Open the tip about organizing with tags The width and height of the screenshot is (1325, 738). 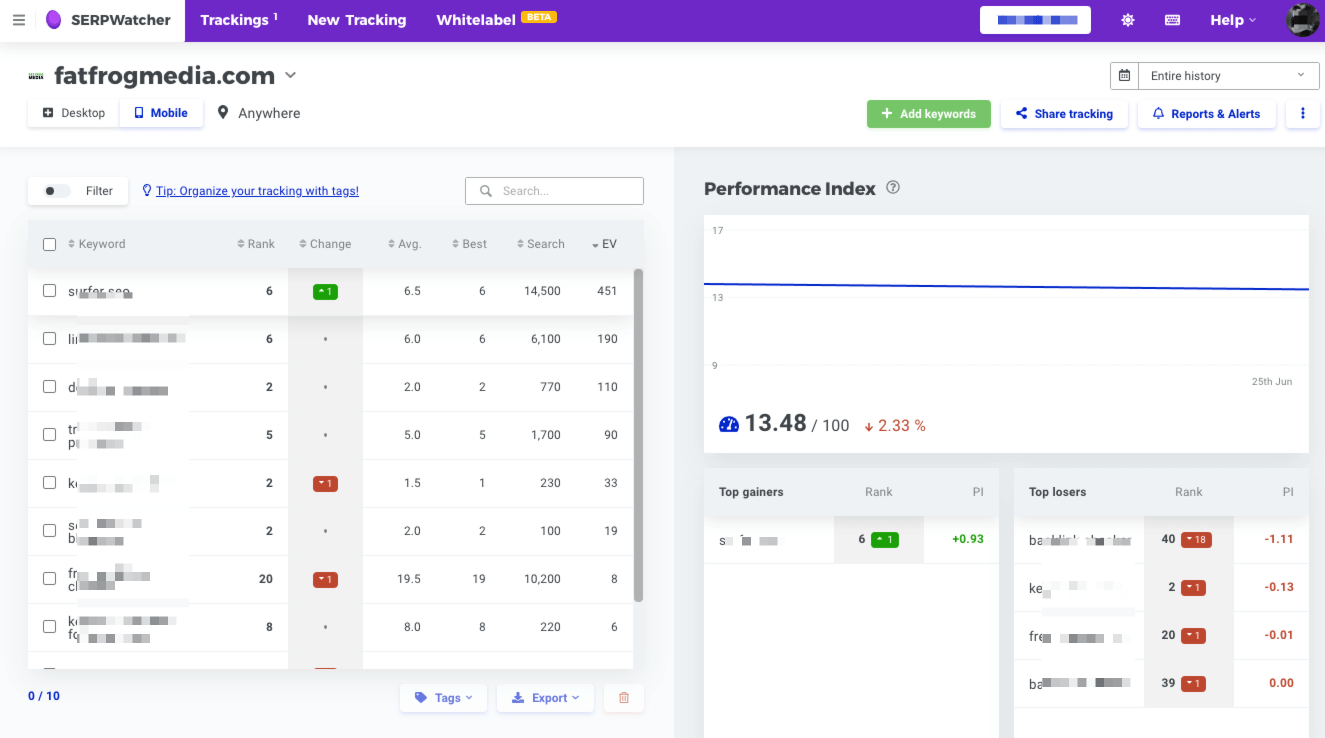coord(257,191)
